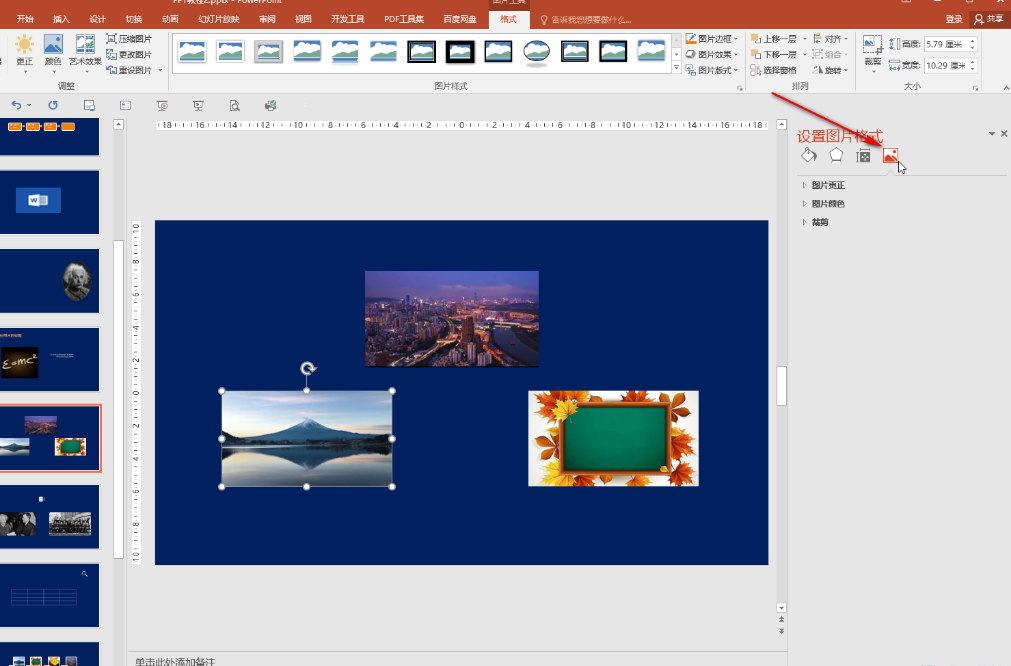Viewport: 1011px width, 666px height.
Task: Switch to the 插入 ribbon tab
Action: click(61, 19)
